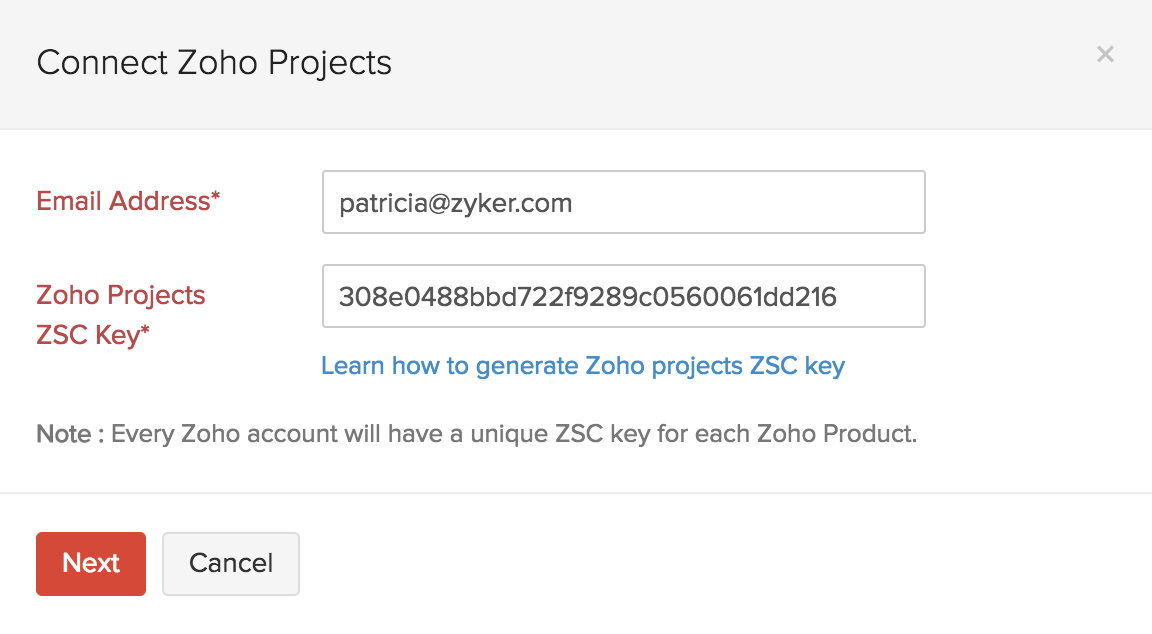Click the end of the email field
This screenshot has height=634, width=1152.
coord(900,202)
